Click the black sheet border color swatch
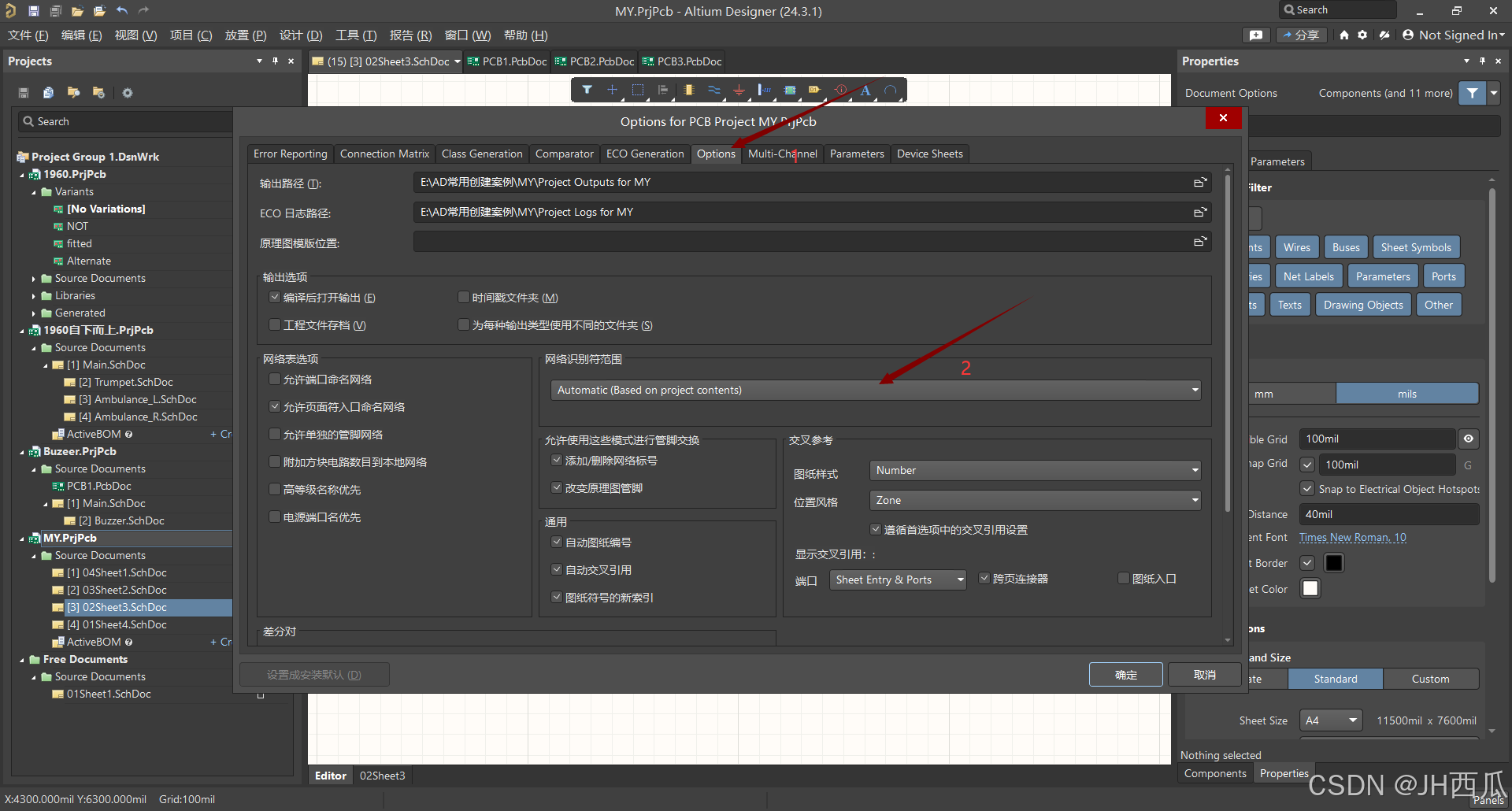 [x=1334, y=563]
